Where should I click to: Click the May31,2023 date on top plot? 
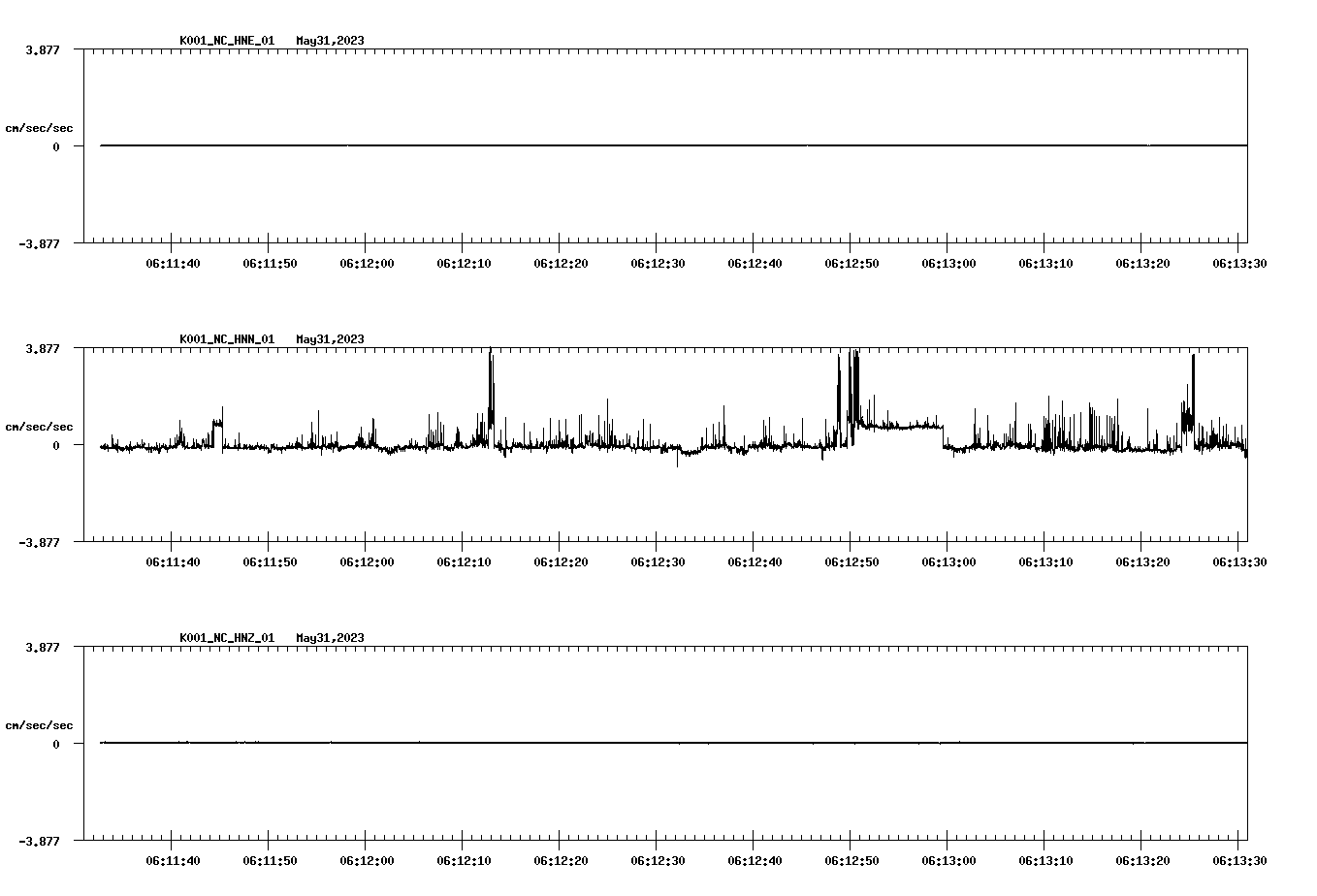(330, 41)
